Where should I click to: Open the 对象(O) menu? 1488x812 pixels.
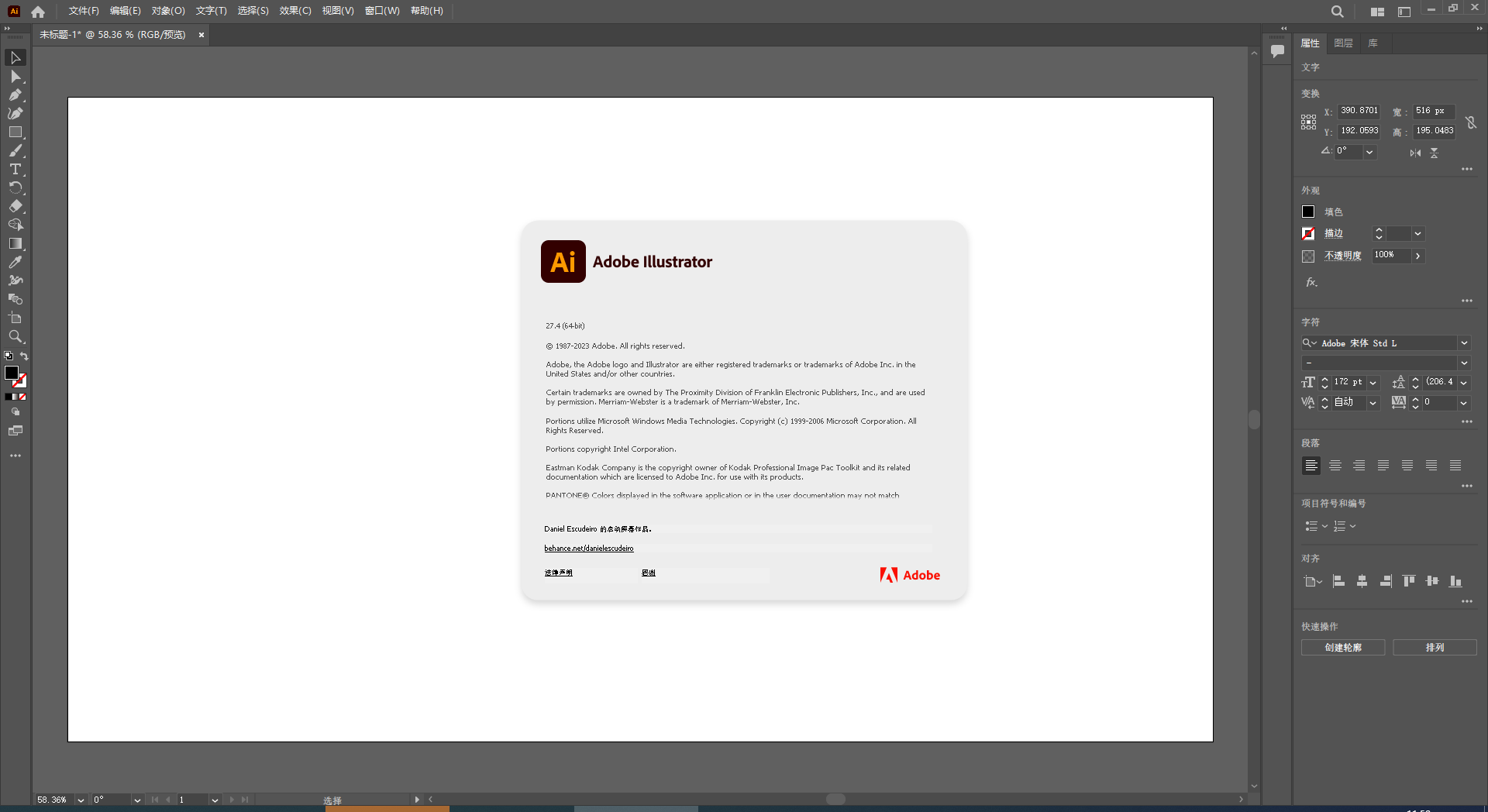tap(168, 11)
